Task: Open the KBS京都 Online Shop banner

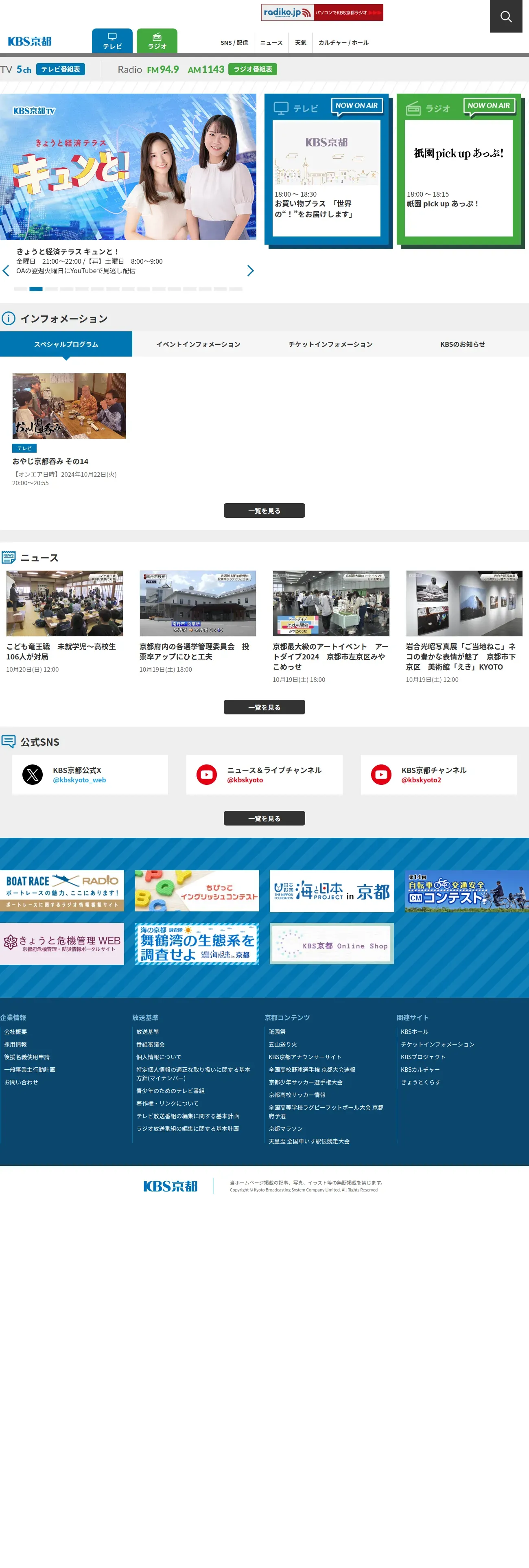Action: (332, 944)
